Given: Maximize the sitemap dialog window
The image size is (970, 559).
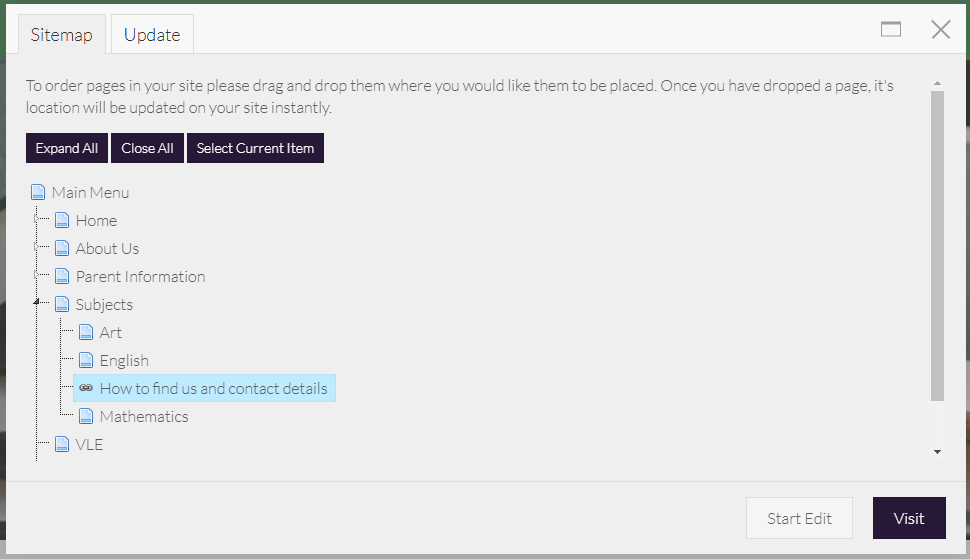Looking at the screenshot, I should coord(891,29).
